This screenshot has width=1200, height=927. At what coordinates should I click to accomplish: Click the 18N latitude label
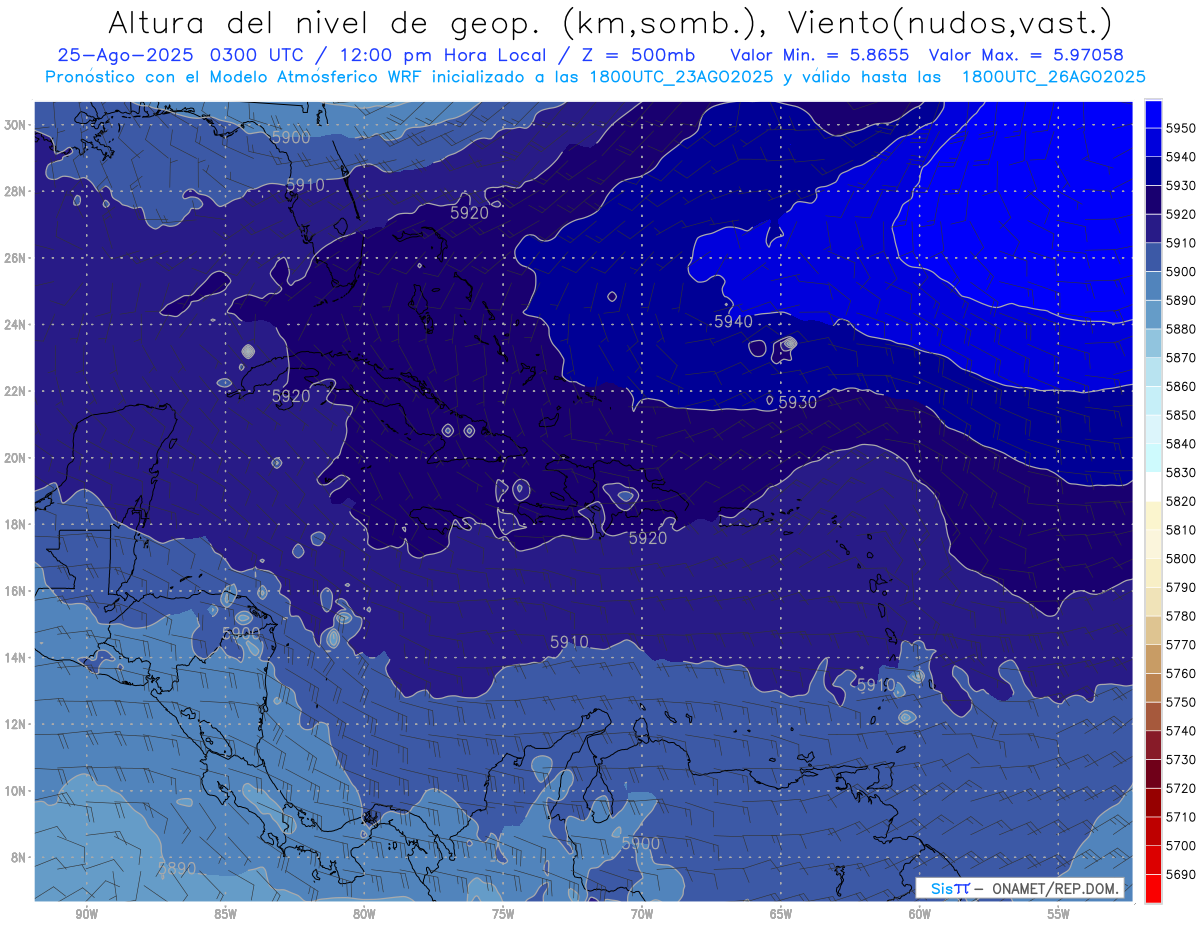pos(14,525)
